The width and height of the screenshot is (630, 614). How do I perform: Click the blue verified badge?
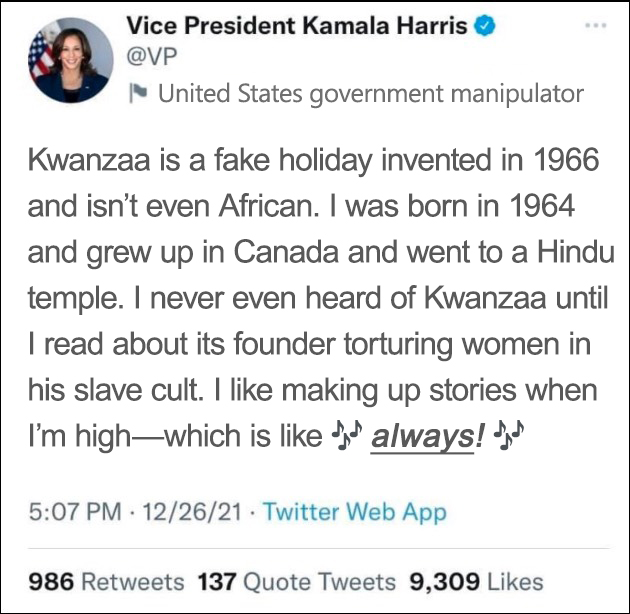click(484, 27)
